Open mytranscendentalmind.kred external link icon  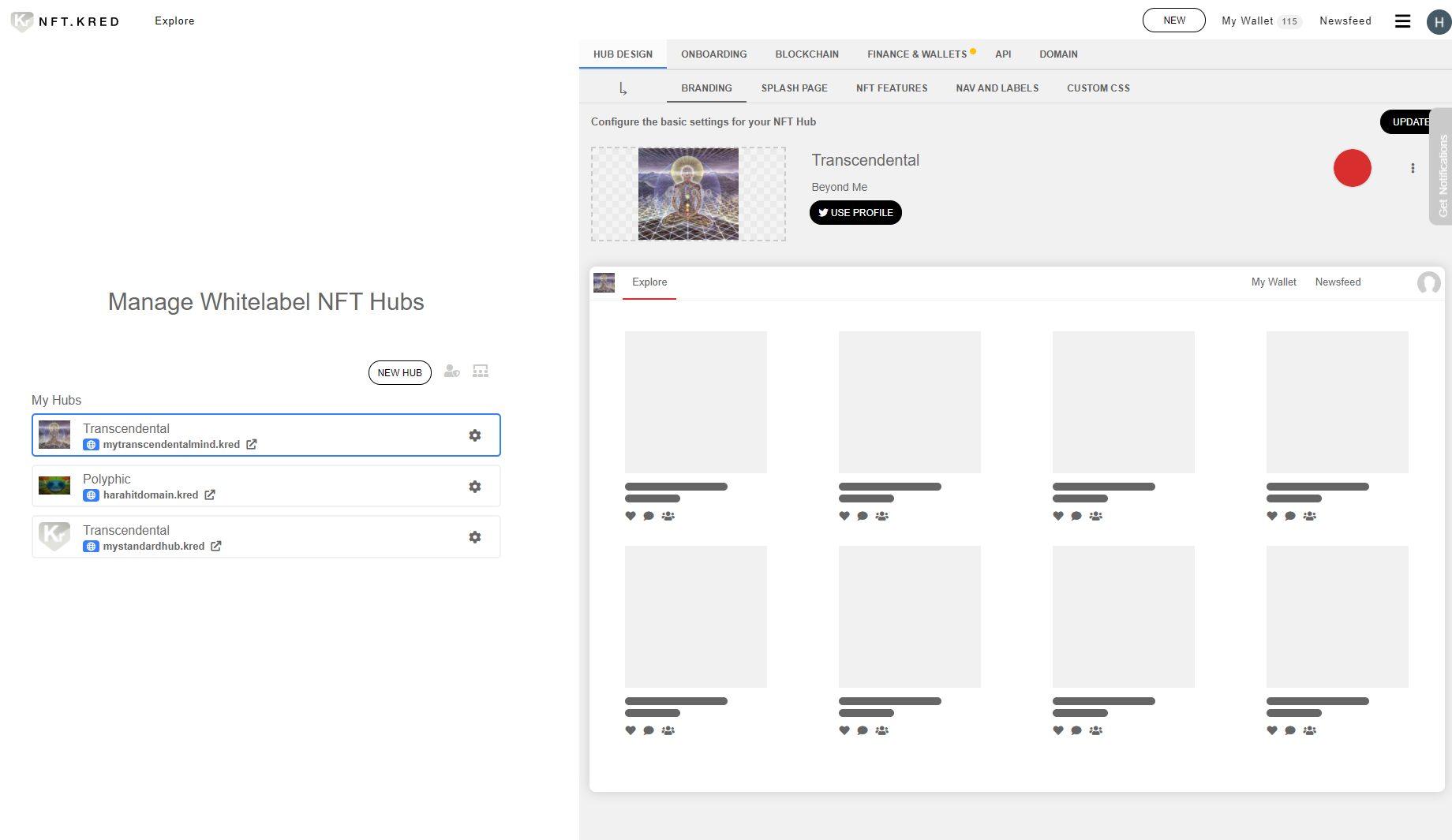252,444
